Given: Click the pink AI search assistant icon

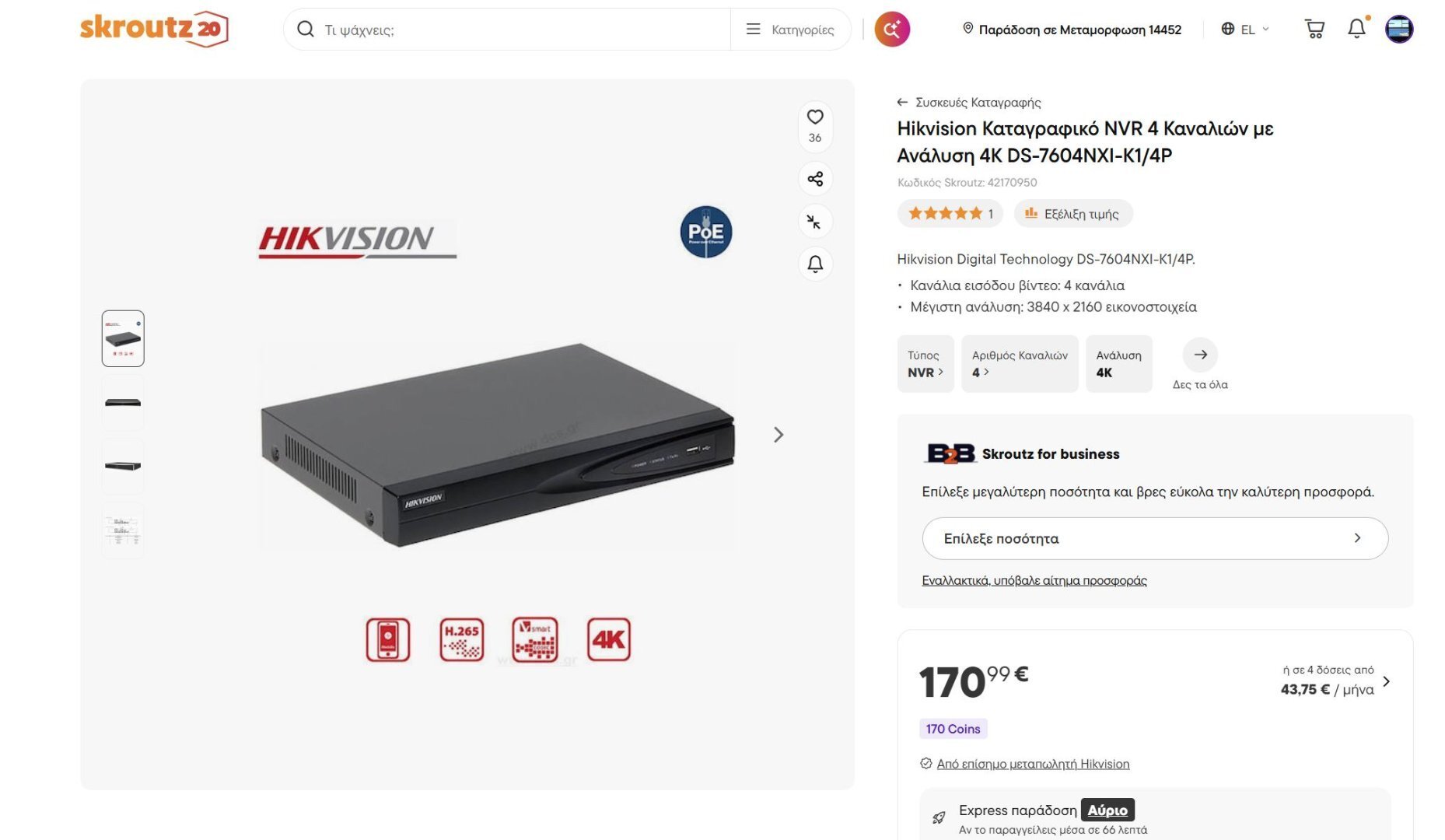Looking at the screenshot, I should (x=892, y=30).
